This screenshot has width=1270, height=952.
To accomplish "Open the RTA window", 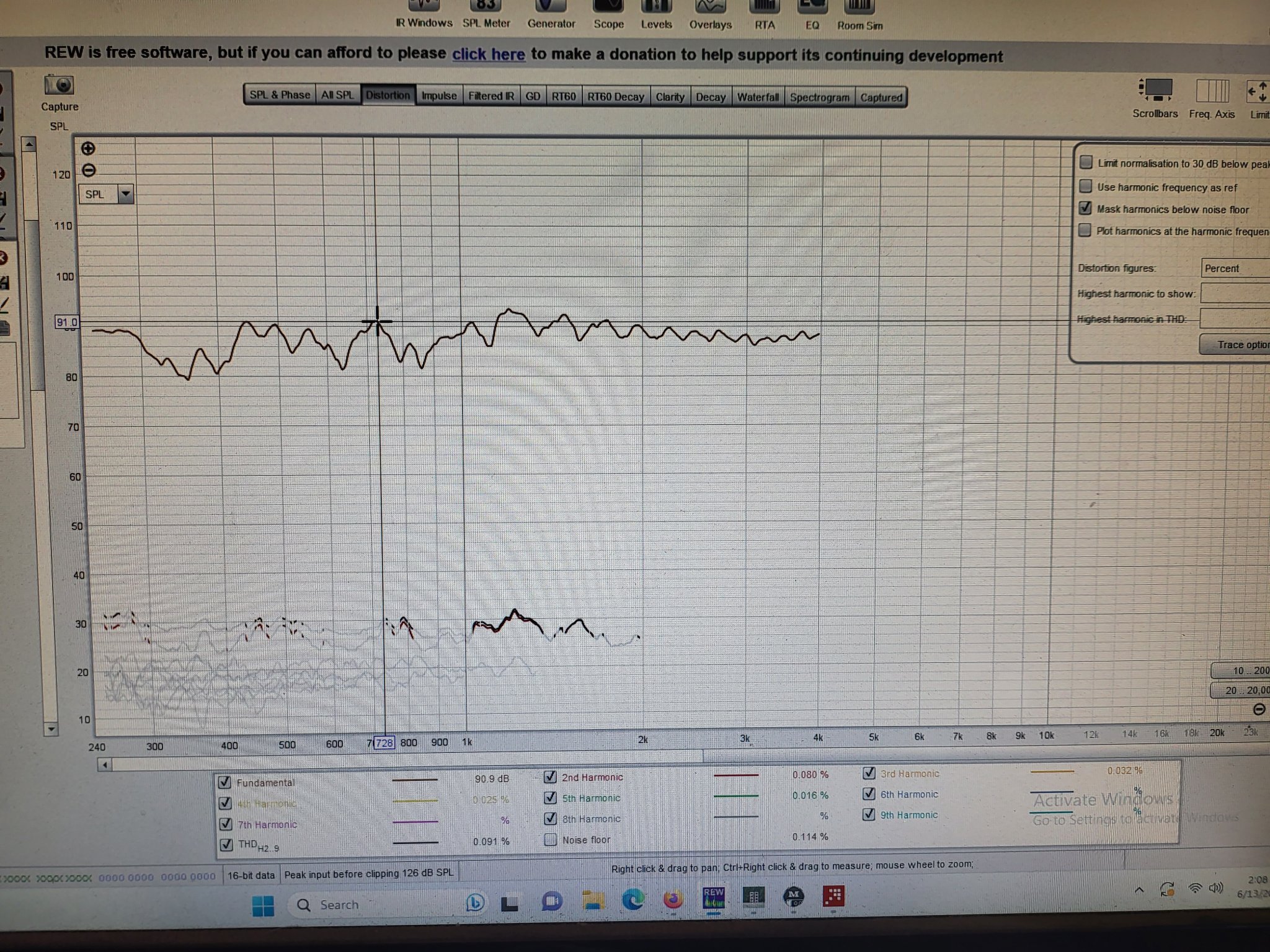I will coord(764,15).
